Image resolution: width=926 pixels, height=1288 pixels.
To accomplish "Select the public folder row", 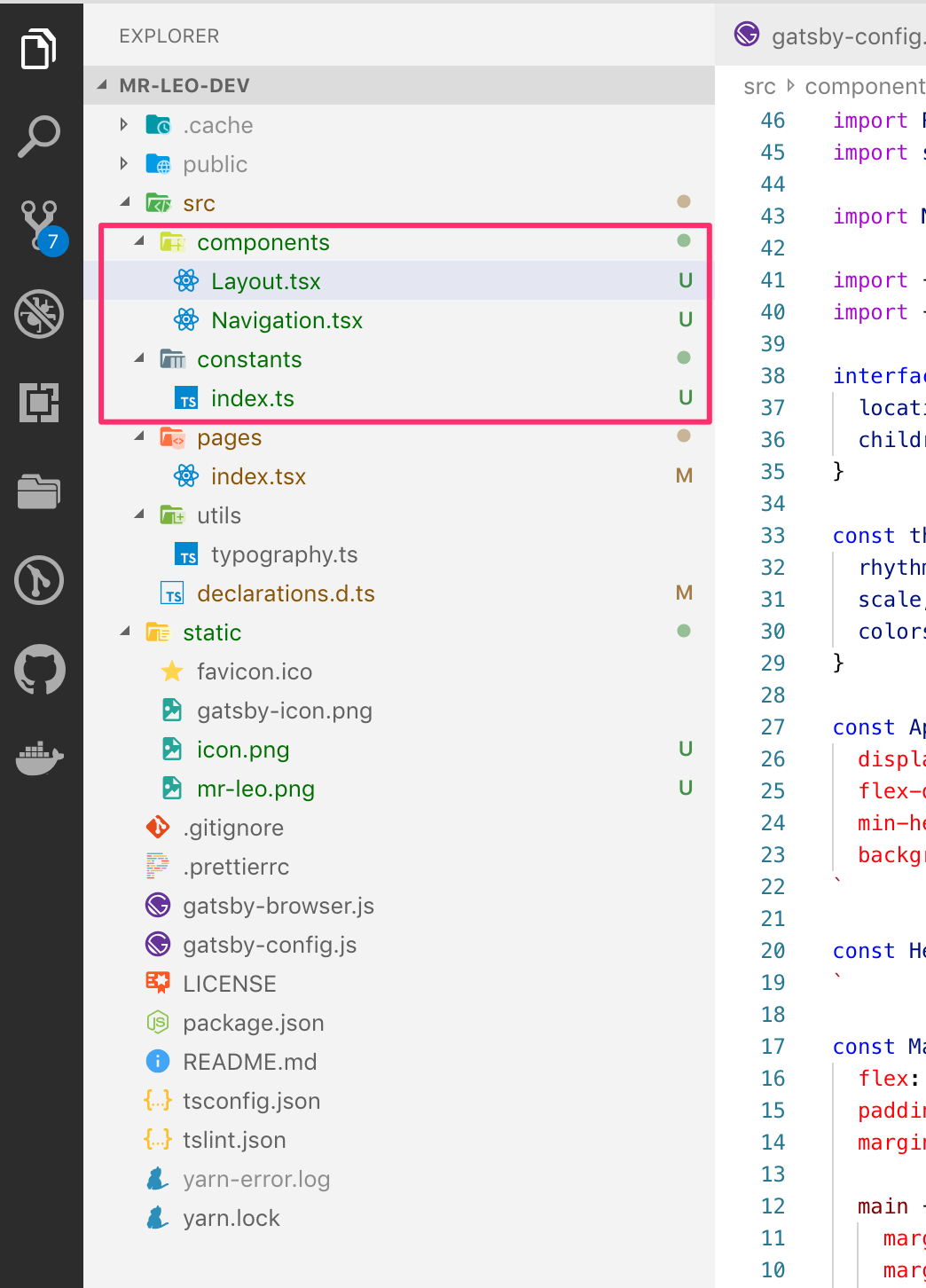I will pyautogui.click(x=399, y=164).
